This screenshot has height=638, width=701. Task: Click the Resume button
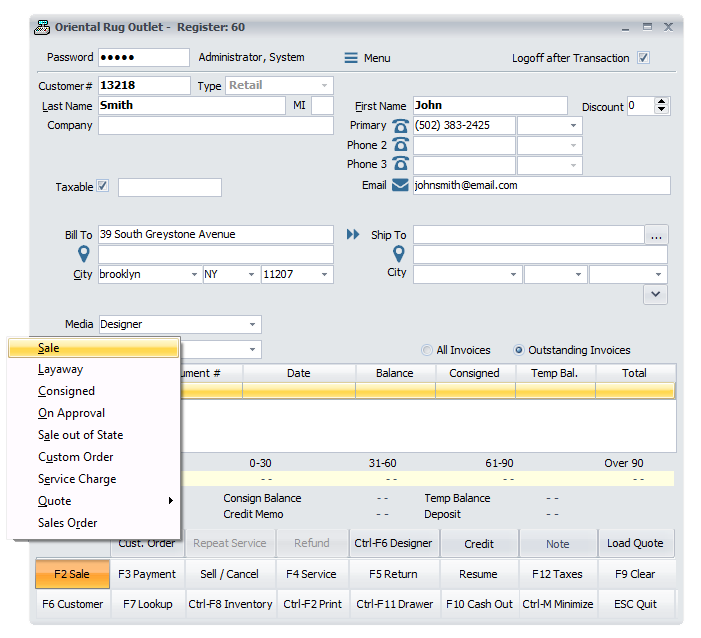point(478,574)
